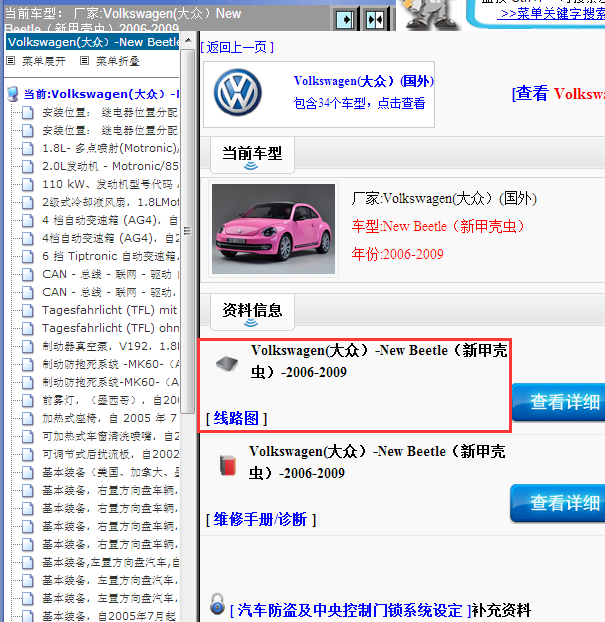Open Volkswagen(大众）(国外) brand link
Screen dimensions: 605x622
coord(364,81)
